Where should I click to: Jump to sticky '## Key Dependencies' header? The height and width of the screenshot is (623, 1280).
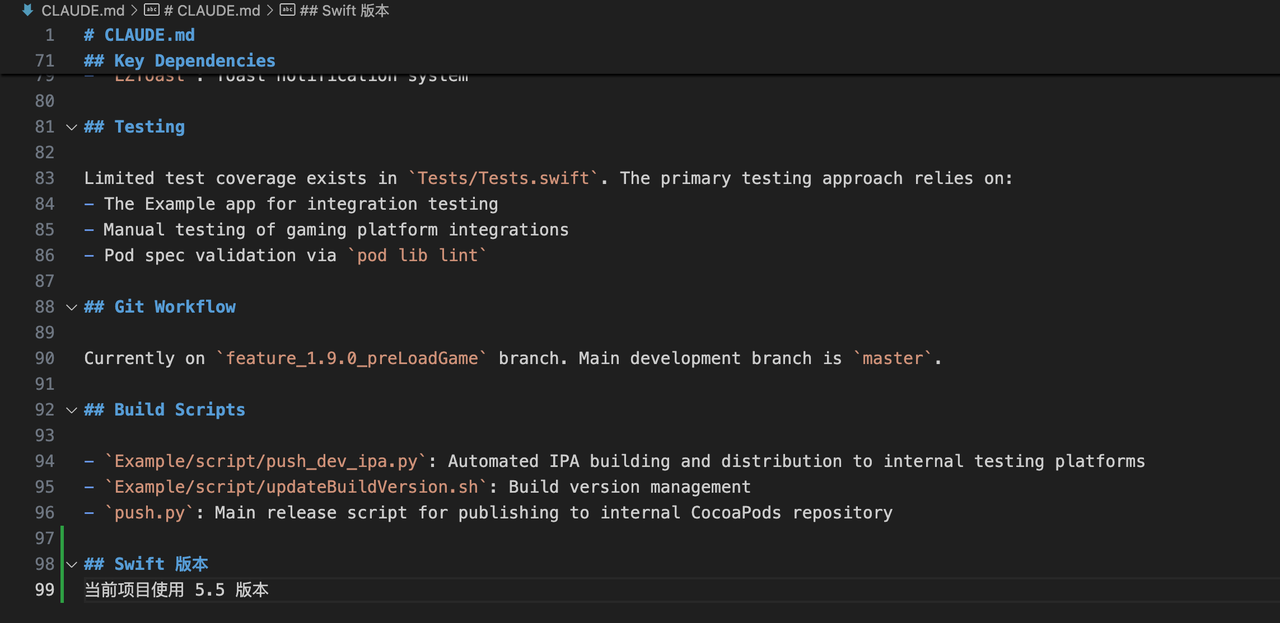click(179, 61)
